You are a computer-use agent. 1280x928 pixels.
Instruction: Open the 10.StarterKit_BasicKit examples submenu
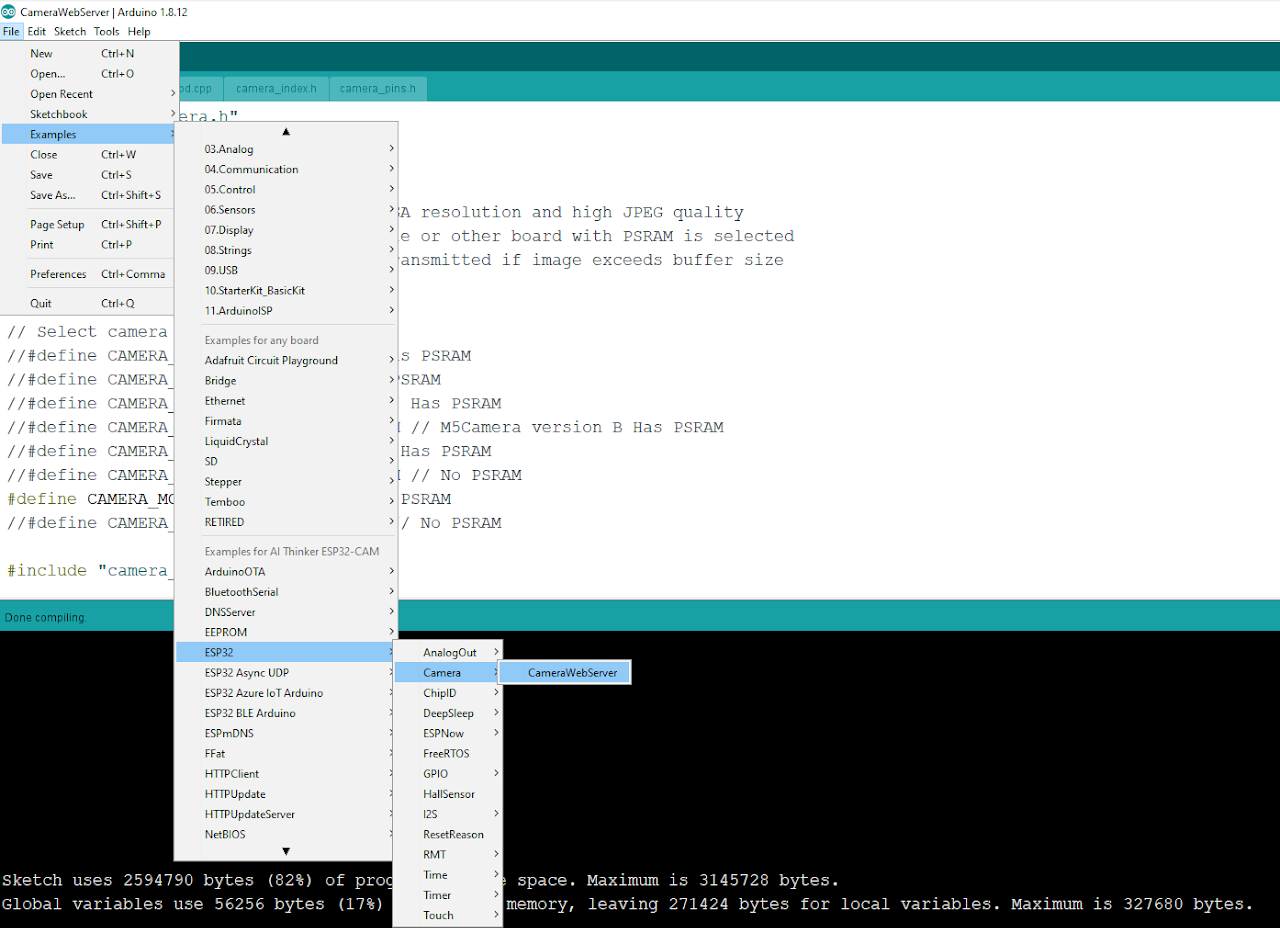point(286,290)
